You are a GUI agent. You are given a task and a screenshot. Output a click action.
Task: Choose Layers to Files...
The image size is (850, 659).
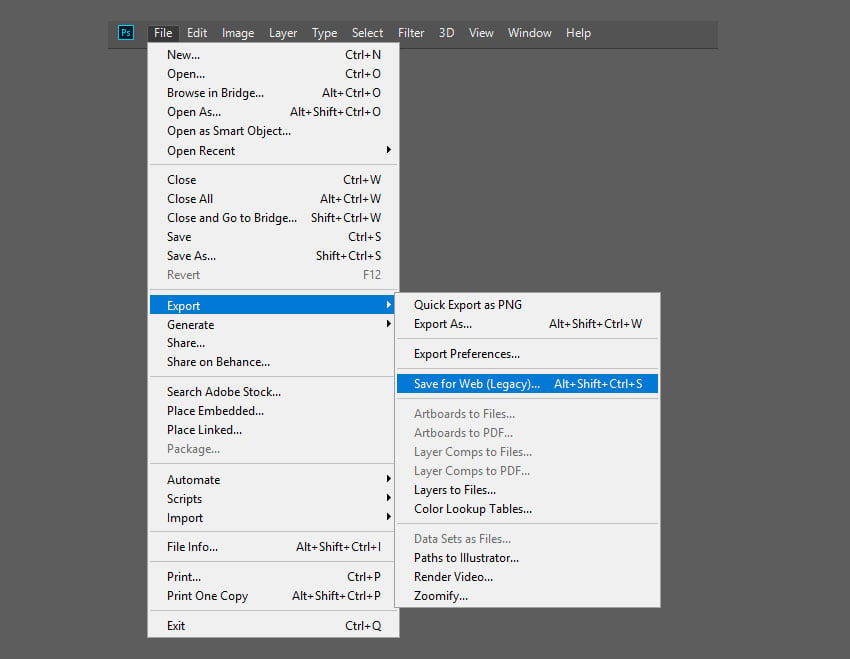click(x=527, y=489)
